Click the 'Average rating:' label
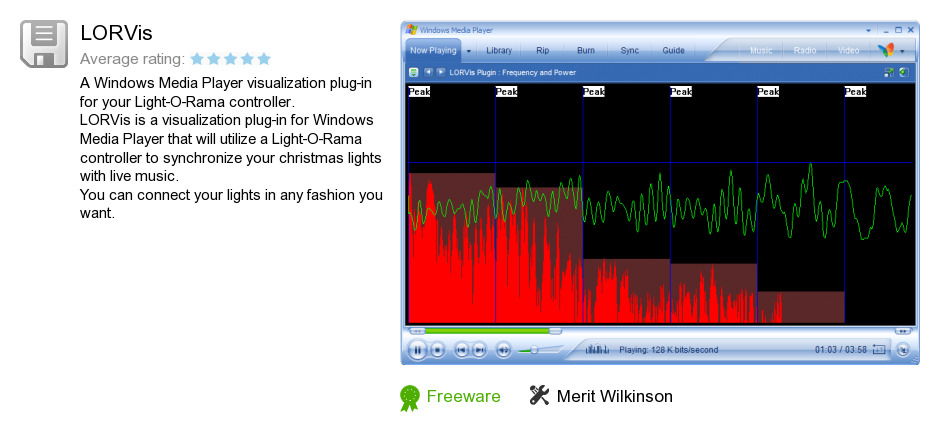Viewport: 940px width, 442px height. [x=132, y=59]
